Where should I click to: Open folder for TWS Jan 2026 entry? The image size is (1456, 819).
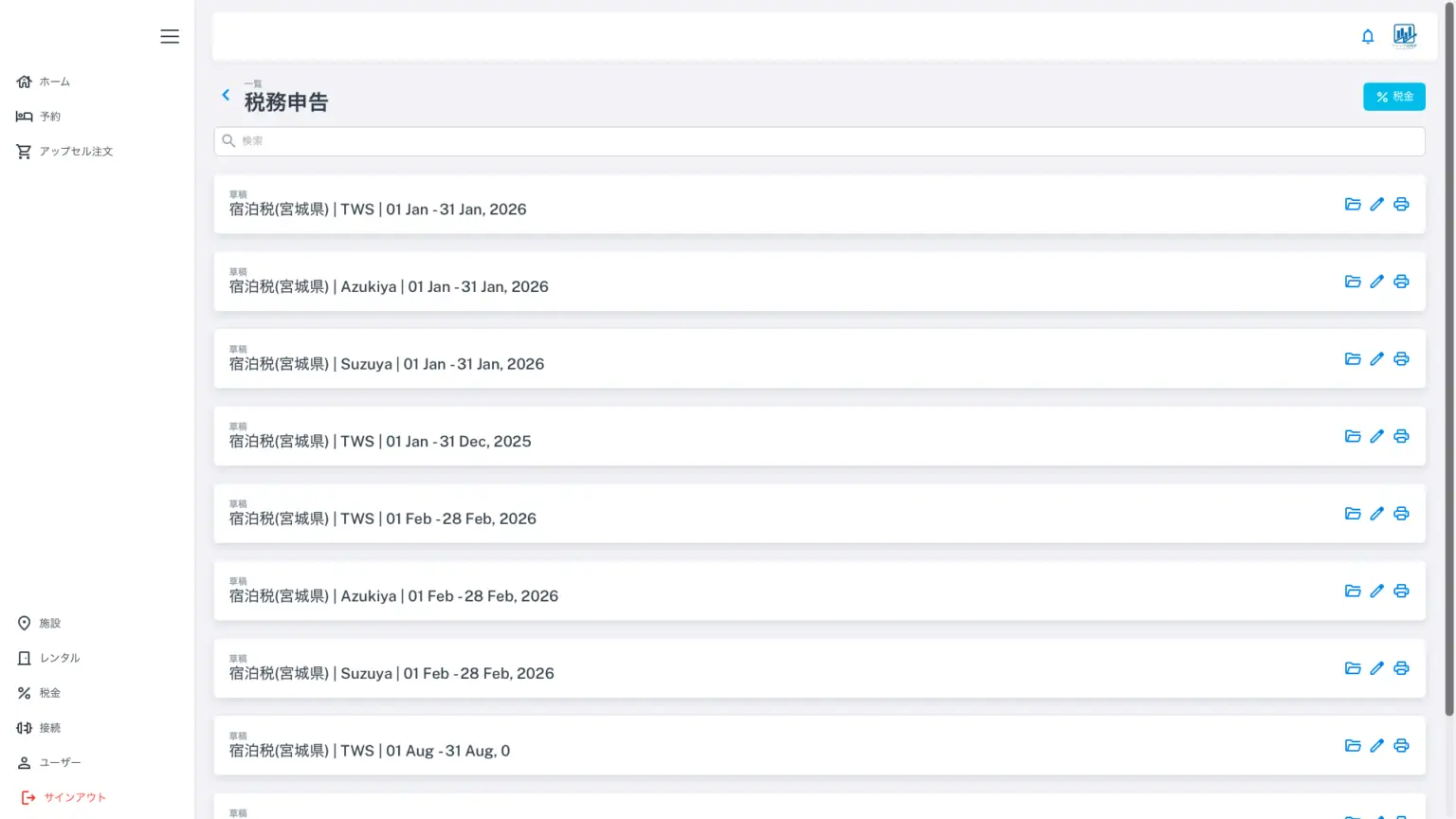(1353, 205)
